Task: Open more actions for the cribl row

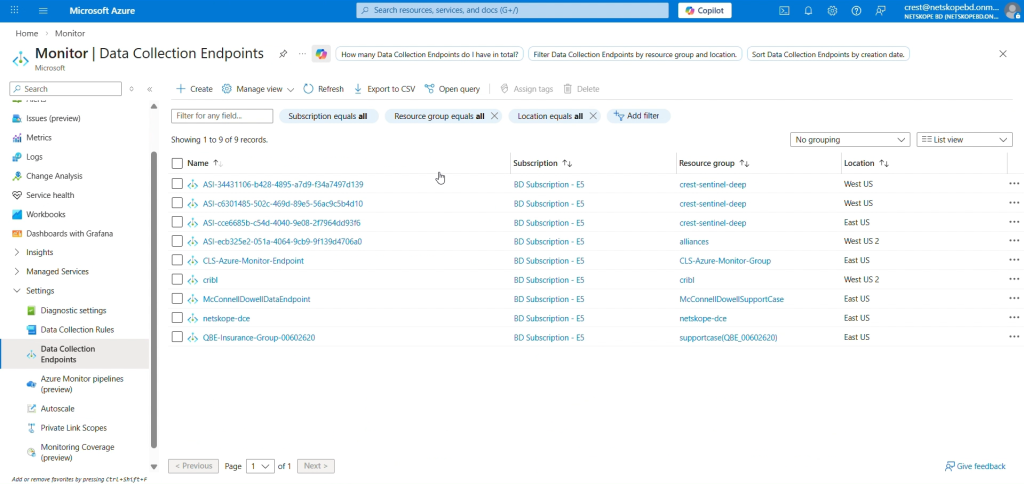Action: [x=1013, y=280]
